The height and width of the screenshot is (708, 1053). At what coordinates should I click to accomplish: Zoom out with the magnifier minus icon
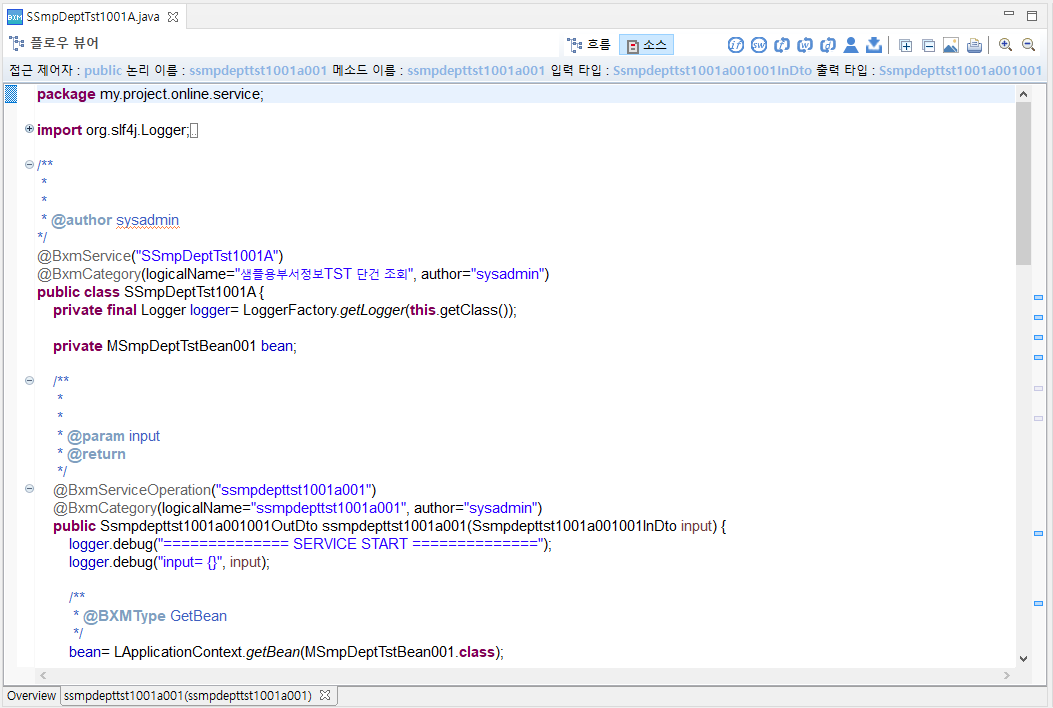pos(1028,45)
